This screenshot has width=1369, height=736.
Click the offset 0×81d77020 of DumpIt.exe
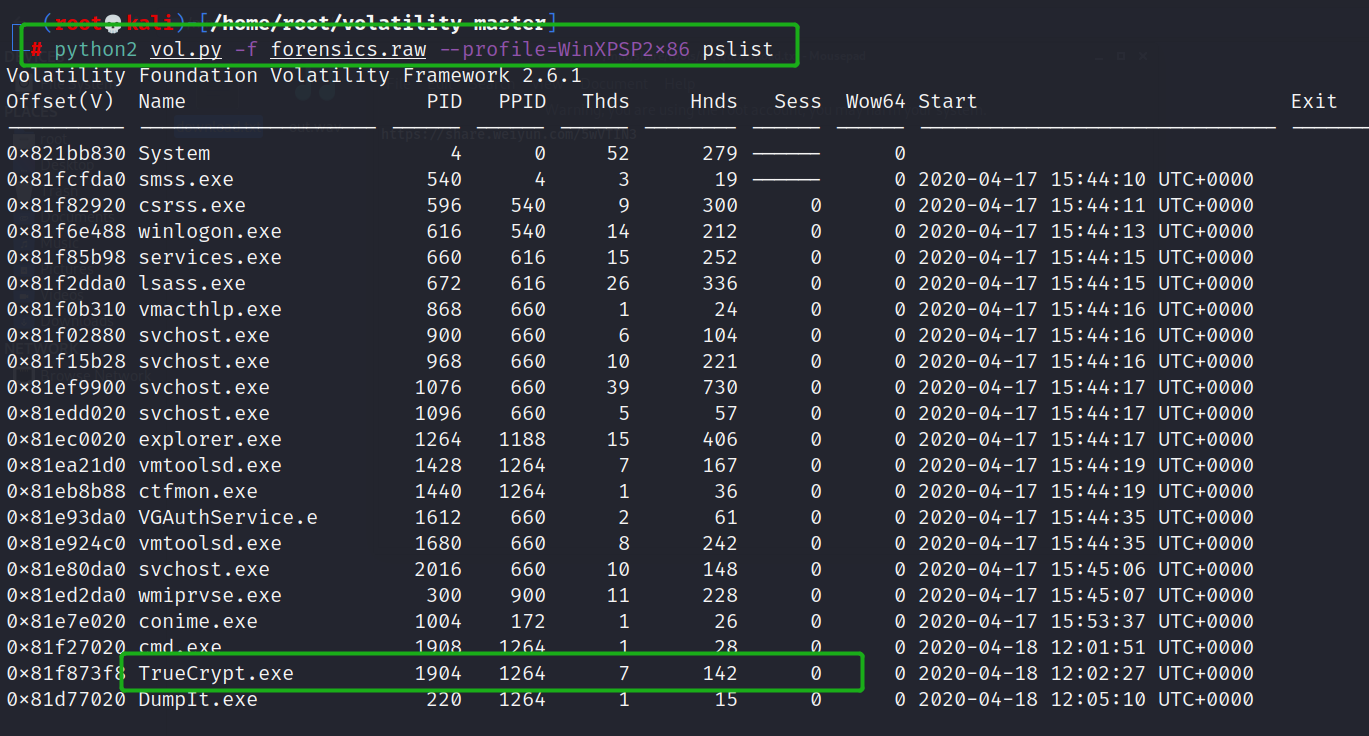(66, 700)
